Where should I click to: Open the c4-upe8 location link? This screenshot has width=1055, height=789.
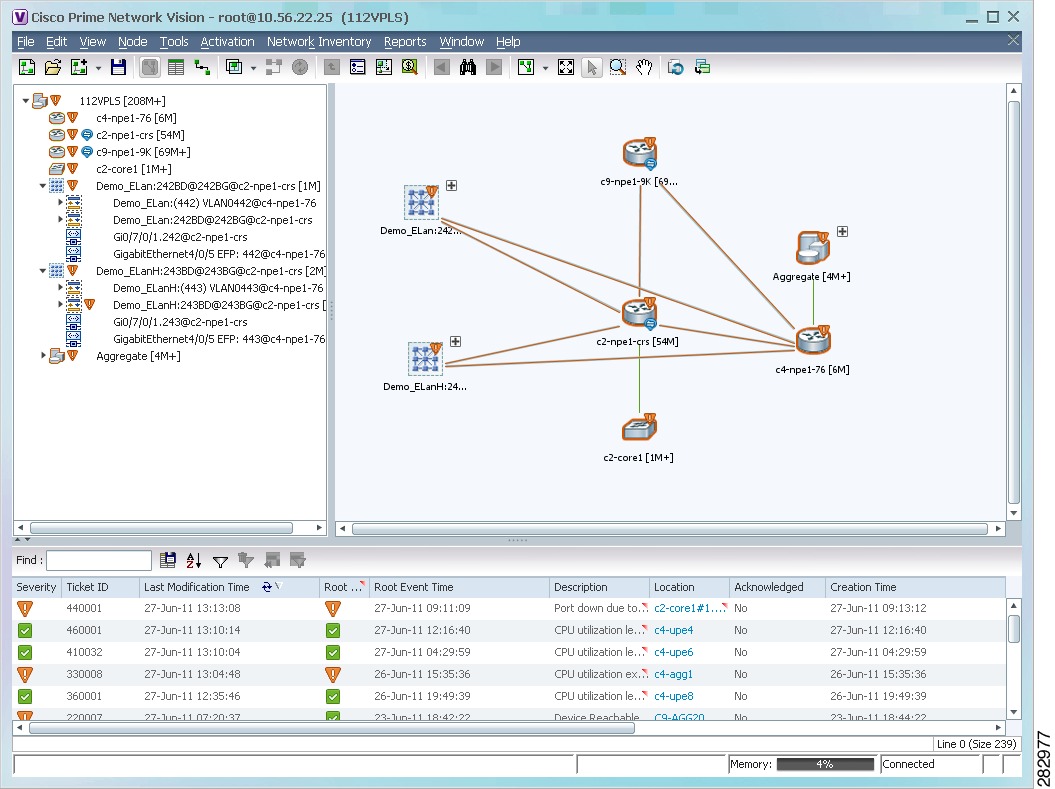(674, 696)
